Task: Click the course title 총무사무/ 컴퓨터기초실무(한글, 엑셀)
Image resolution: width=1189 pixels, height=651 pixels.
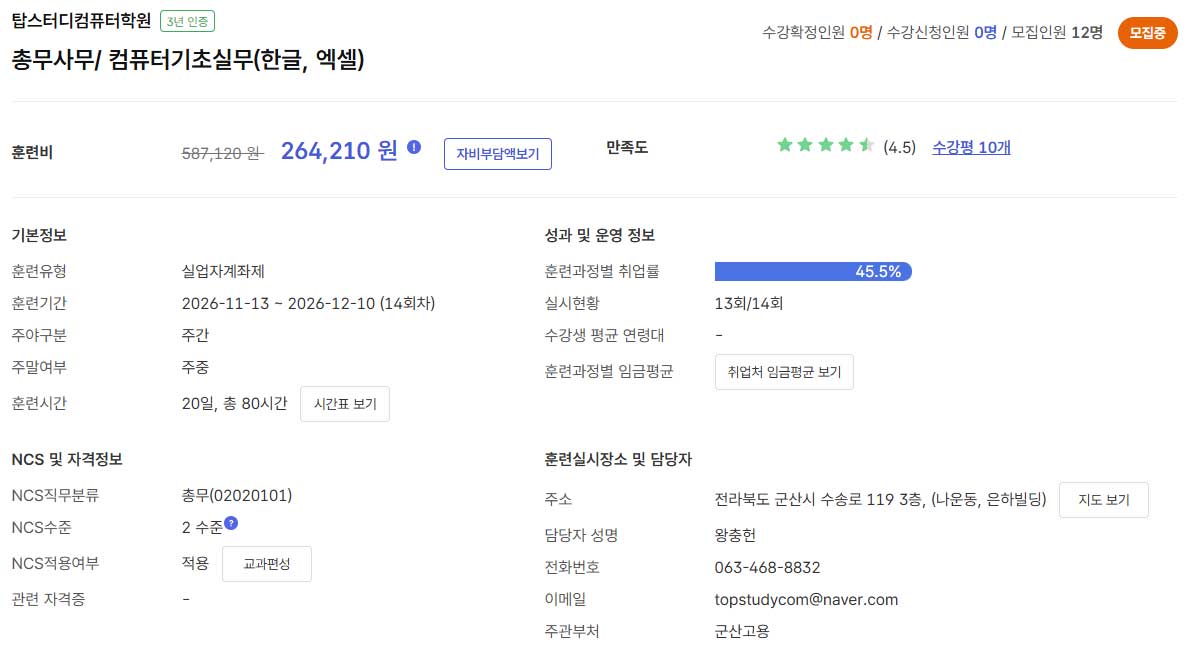Action: pos(188,59)
